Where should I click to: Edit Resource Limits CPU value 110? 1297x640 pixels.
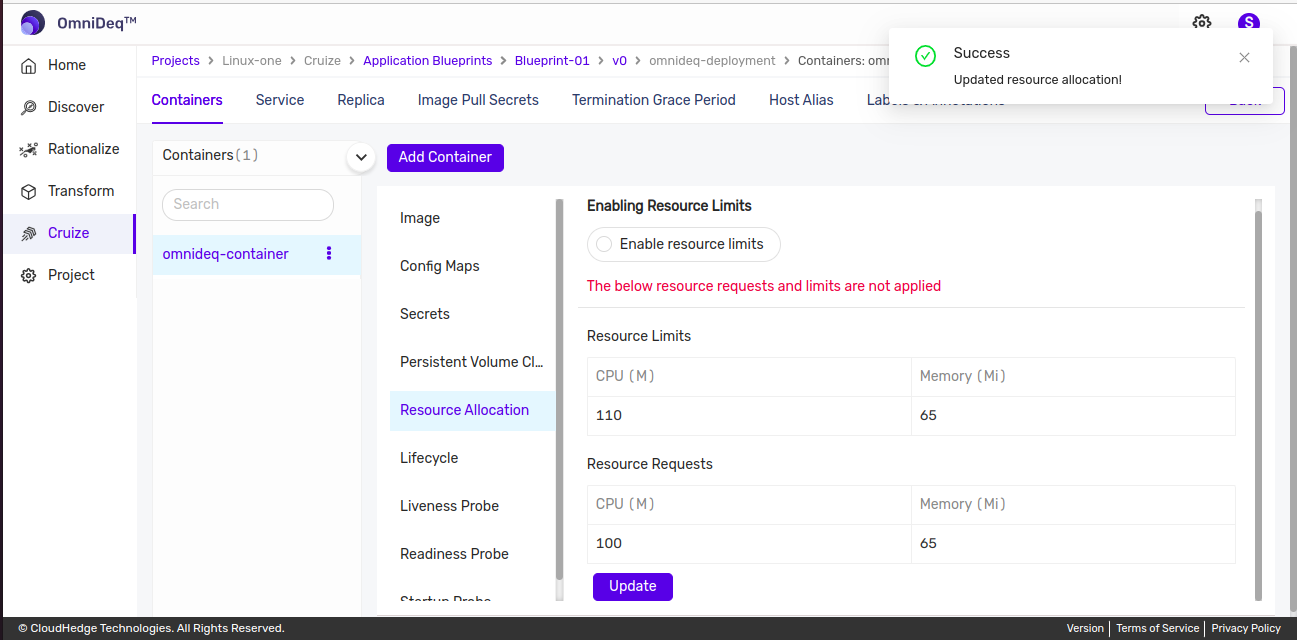click(749, 416)
